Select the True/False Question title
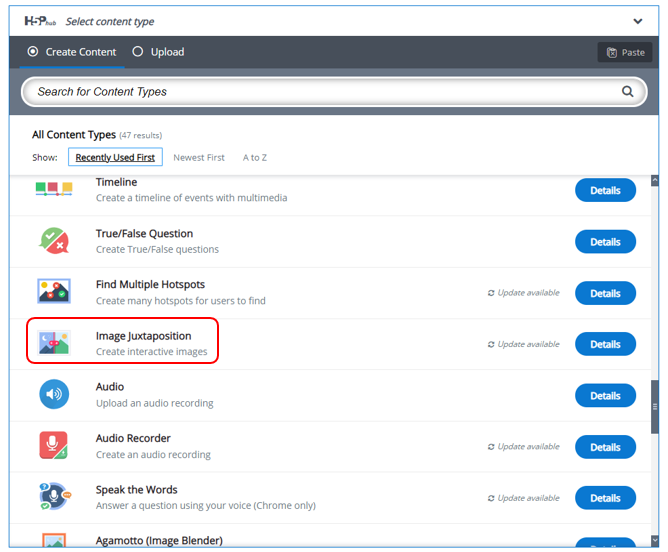 tap(144, 233)
